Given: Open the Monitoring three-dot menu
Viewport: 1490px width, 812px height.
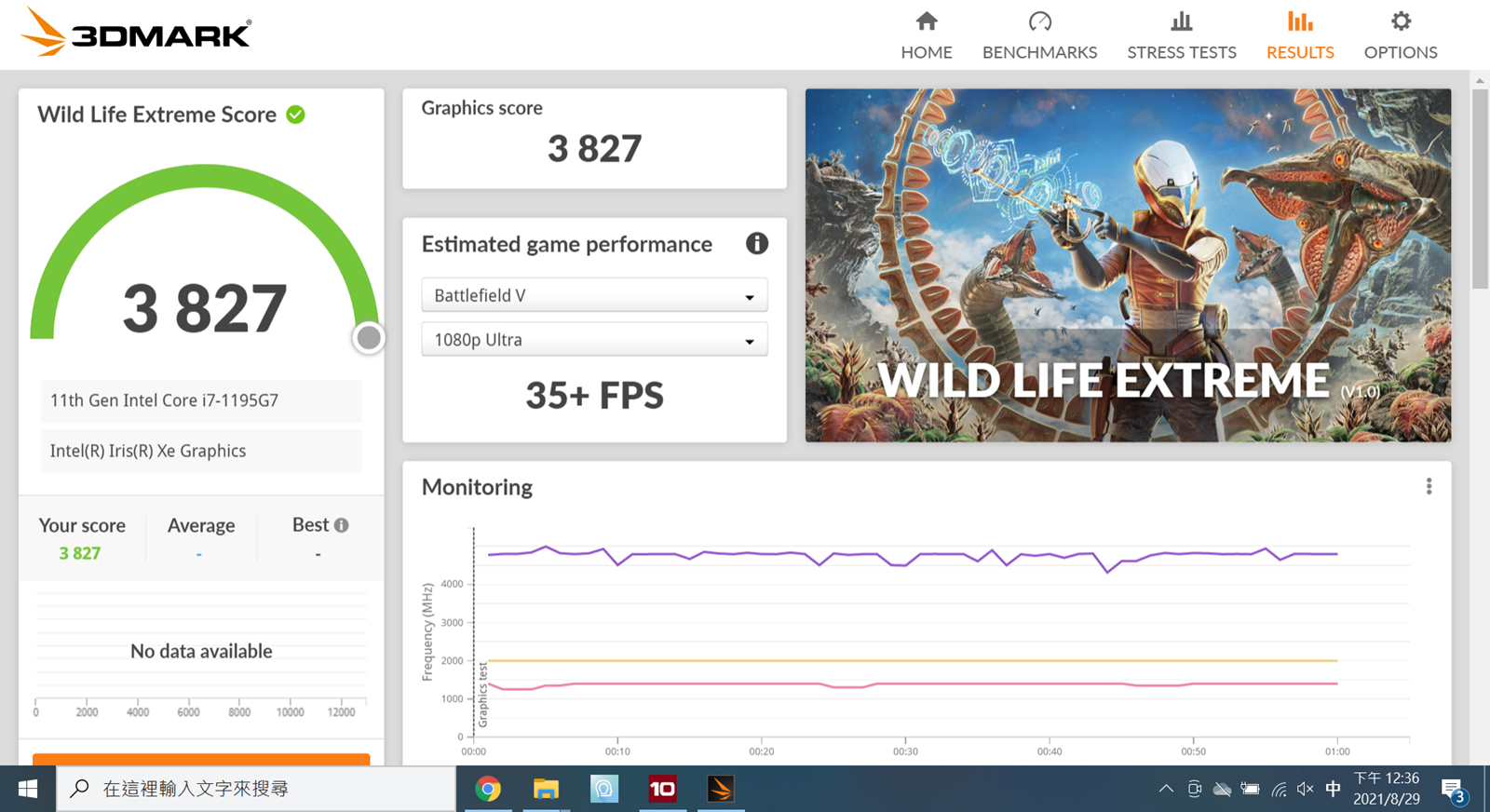Looking at the screenshot, I should 1429,486.
